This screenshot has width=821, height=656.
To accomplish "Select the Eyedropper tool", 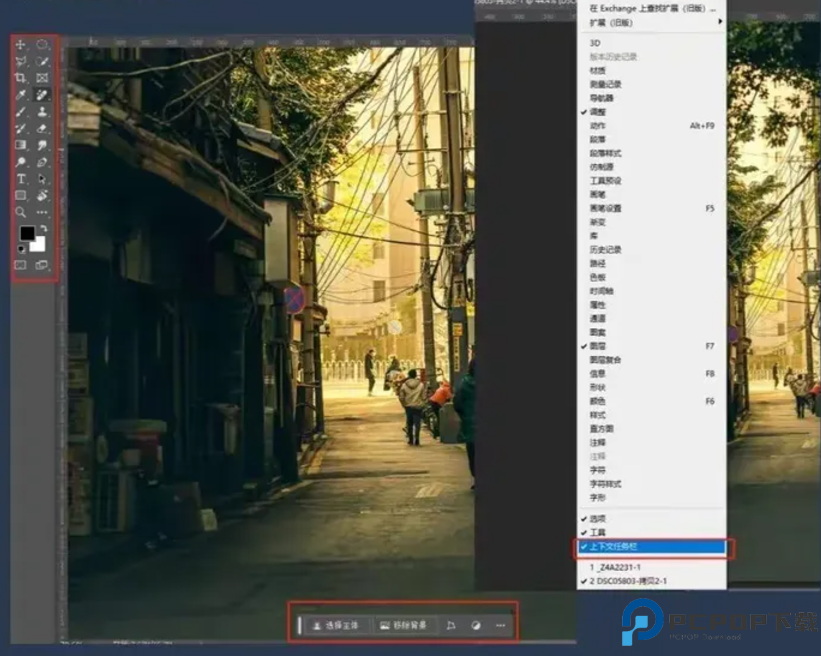I will [20, 95].
